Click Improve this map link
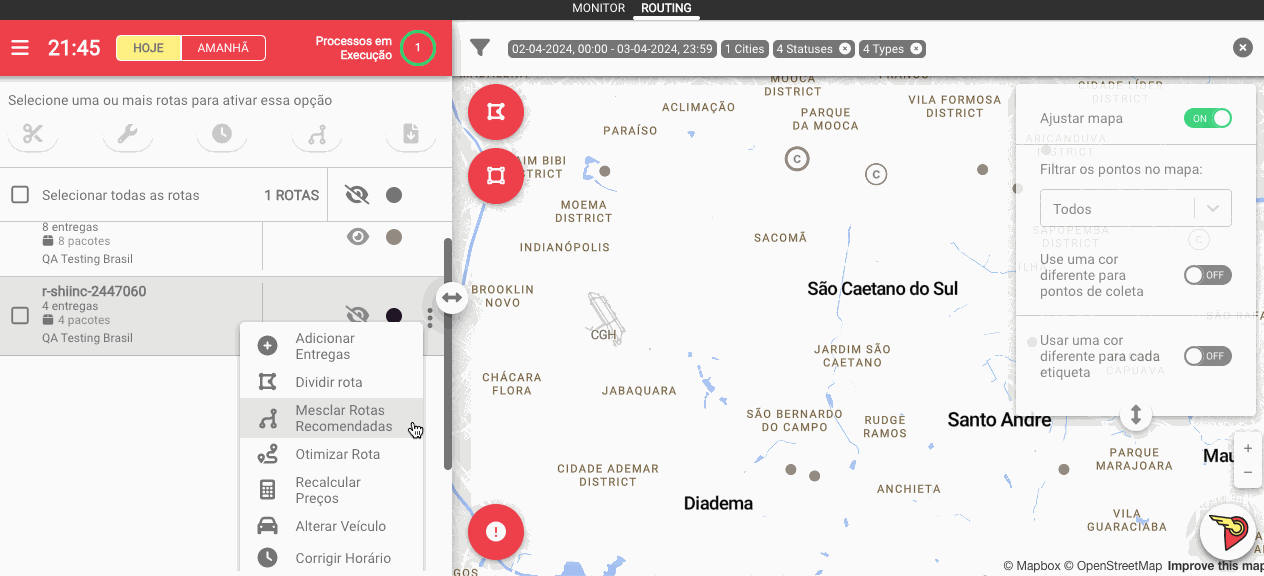Viewport: 1264px width, 576px height. [1215, 566]
